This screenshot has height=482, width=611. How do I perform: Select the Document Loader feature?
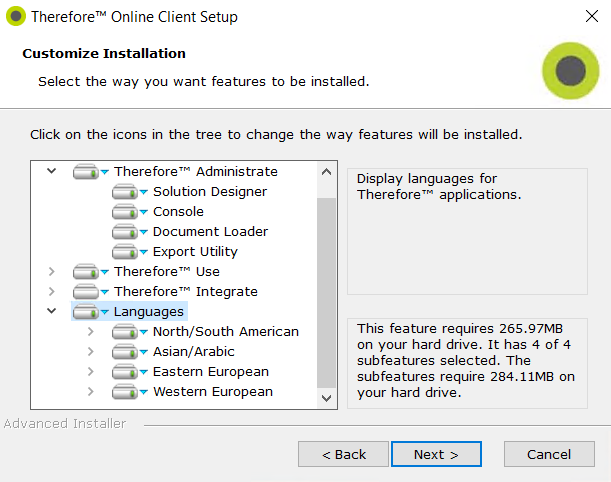coord(210,231)
